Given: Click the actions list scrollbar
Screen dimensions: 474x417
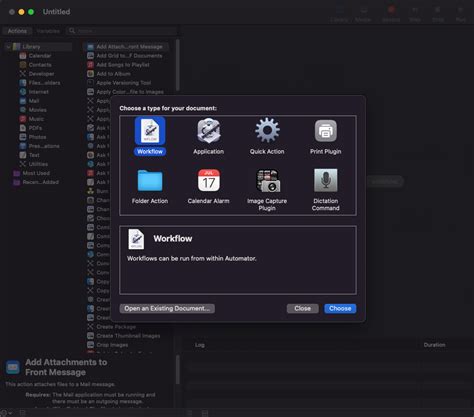Looking at the screenshot, I should pyautogui.click(x=178, y=65).
